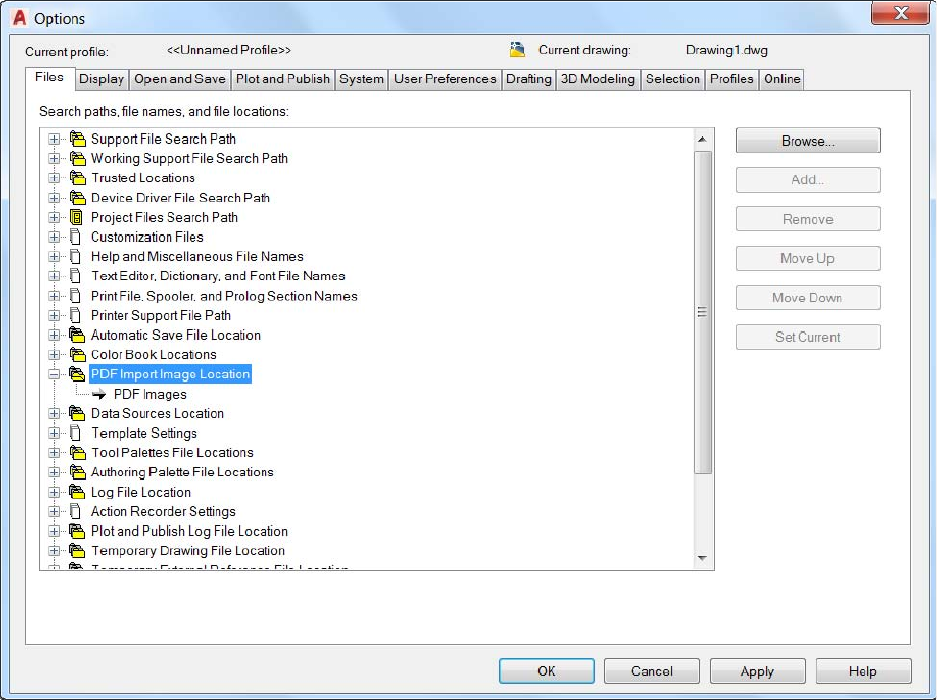937x700 pixels.
Task: Click the Customization Files document icon
Action: coord(75,237)
